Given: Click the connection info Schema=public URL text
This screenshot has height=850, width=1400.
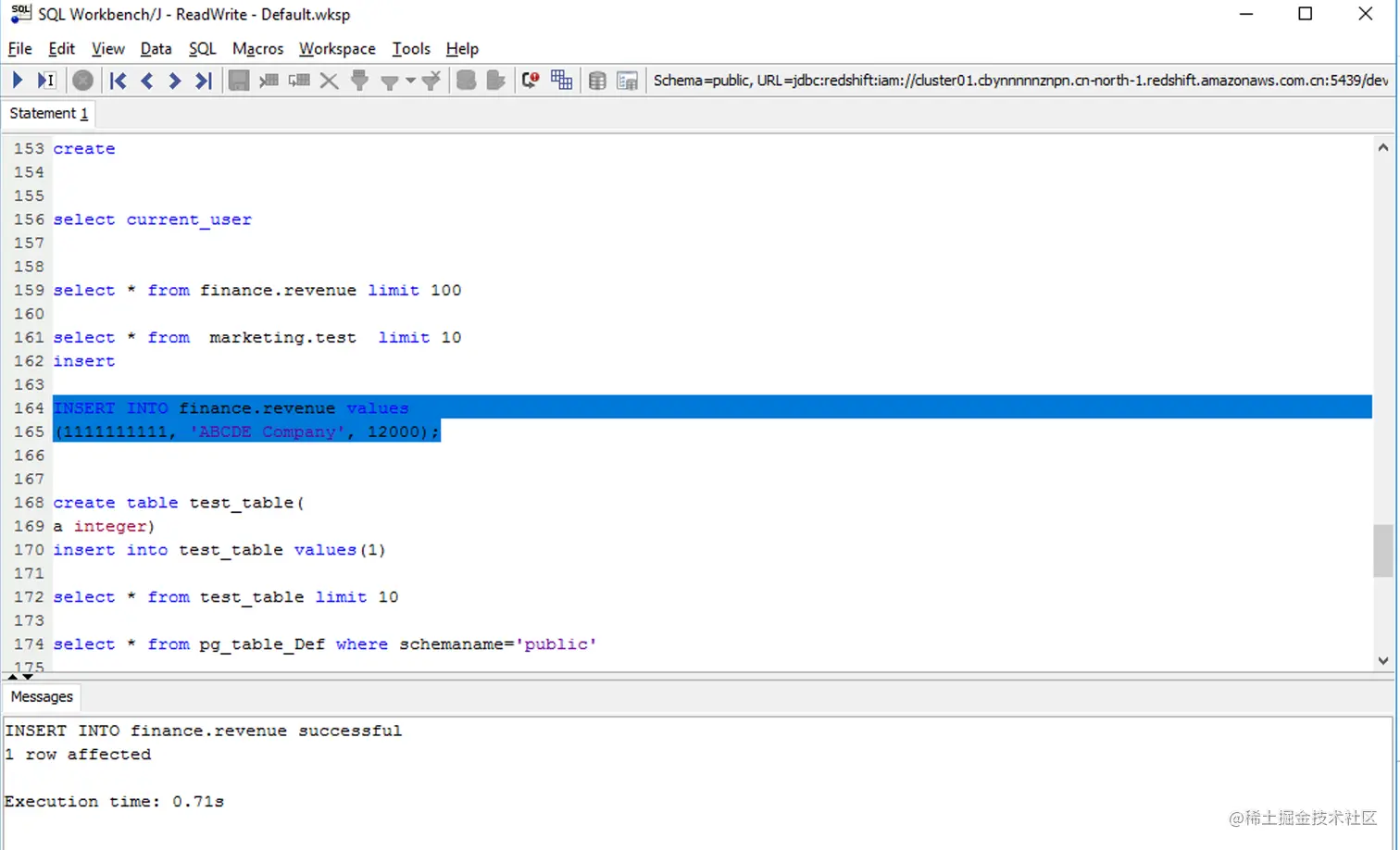Looking at the screenshot, I should pyautogui.click(x=1020, y=81).
